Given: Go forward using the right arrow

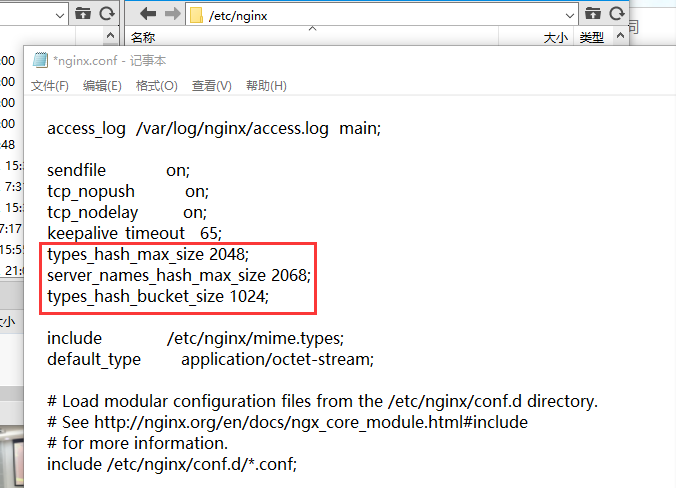Looking at the screenshot, I should pyautogui.click(x=172, y=14).
